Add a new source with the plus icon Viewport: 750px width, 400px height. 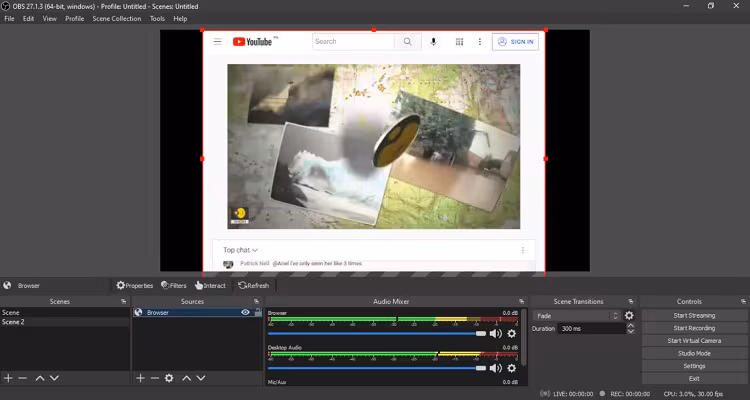click(x=140, y=378)
